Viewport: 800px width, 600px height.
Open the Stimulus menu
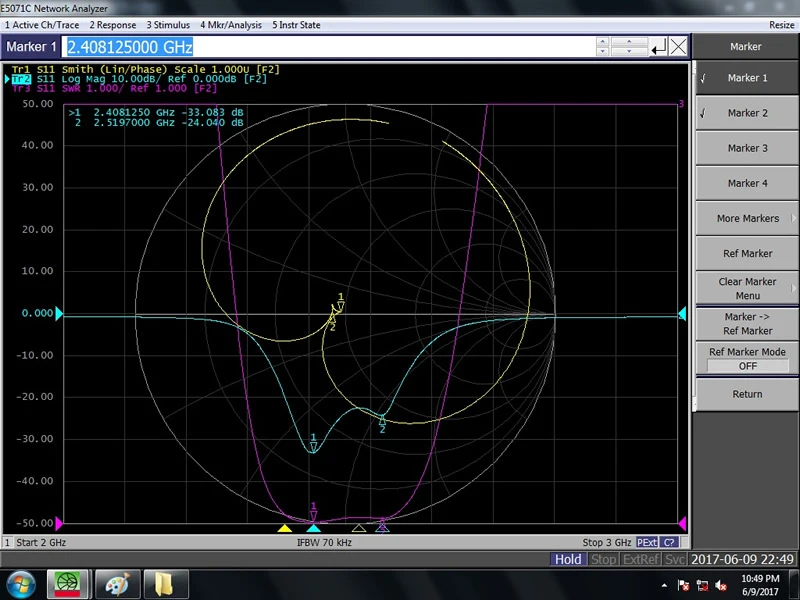tap(168, 25)
